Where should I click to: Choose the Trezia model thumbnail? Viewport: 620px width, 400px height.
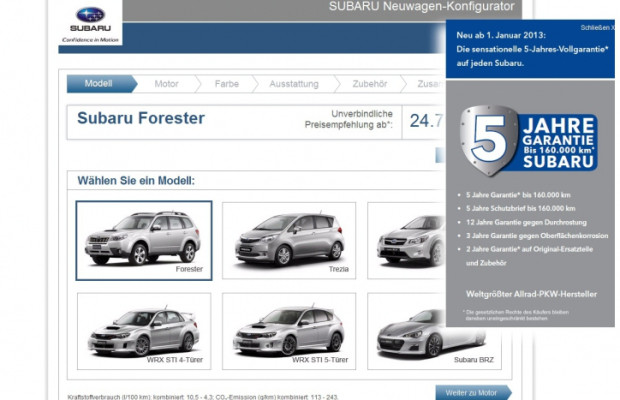click(289, 241)
